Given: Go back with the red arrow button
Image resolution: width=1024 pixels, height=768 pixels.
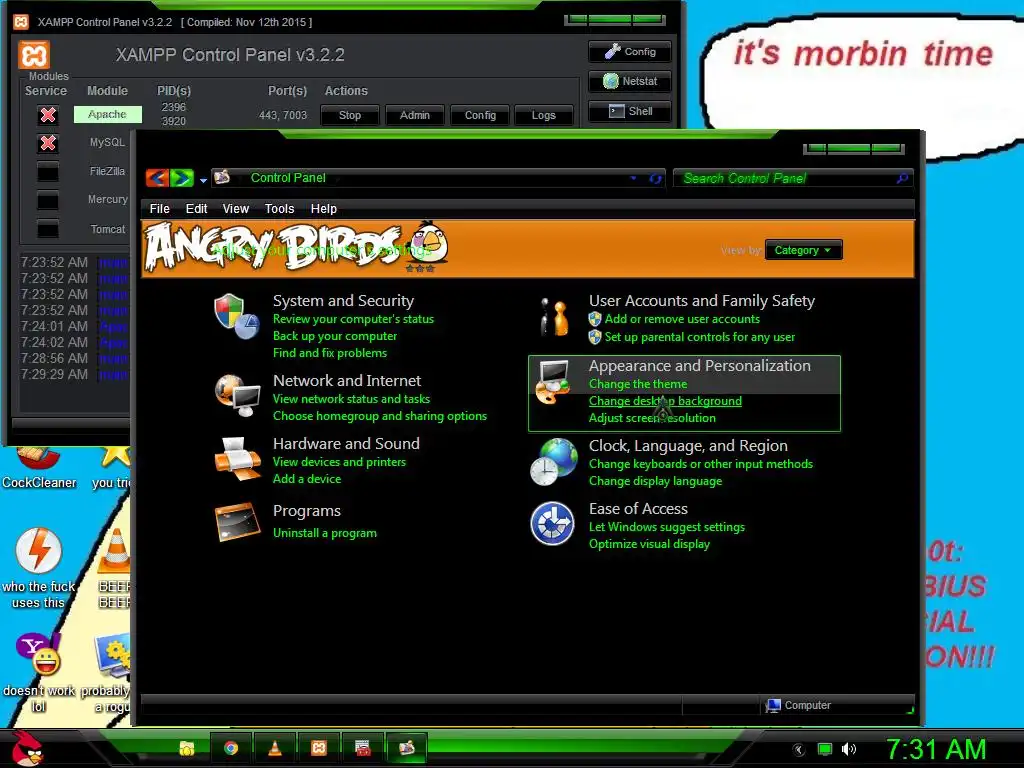Looking at the screenshot, I should click(x=157, y=178).
